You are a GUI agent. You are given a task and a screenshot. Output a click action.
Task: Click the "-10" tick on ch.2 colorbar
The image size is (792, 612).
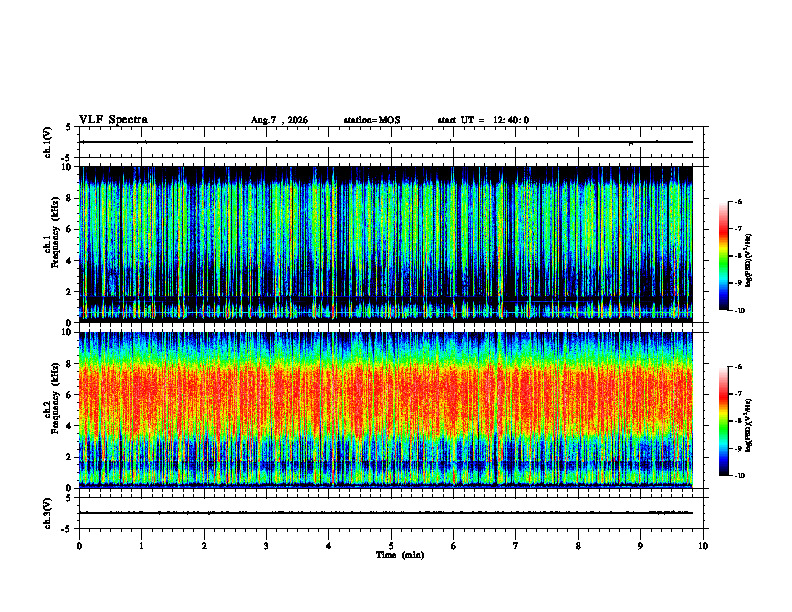click(739, 476)
